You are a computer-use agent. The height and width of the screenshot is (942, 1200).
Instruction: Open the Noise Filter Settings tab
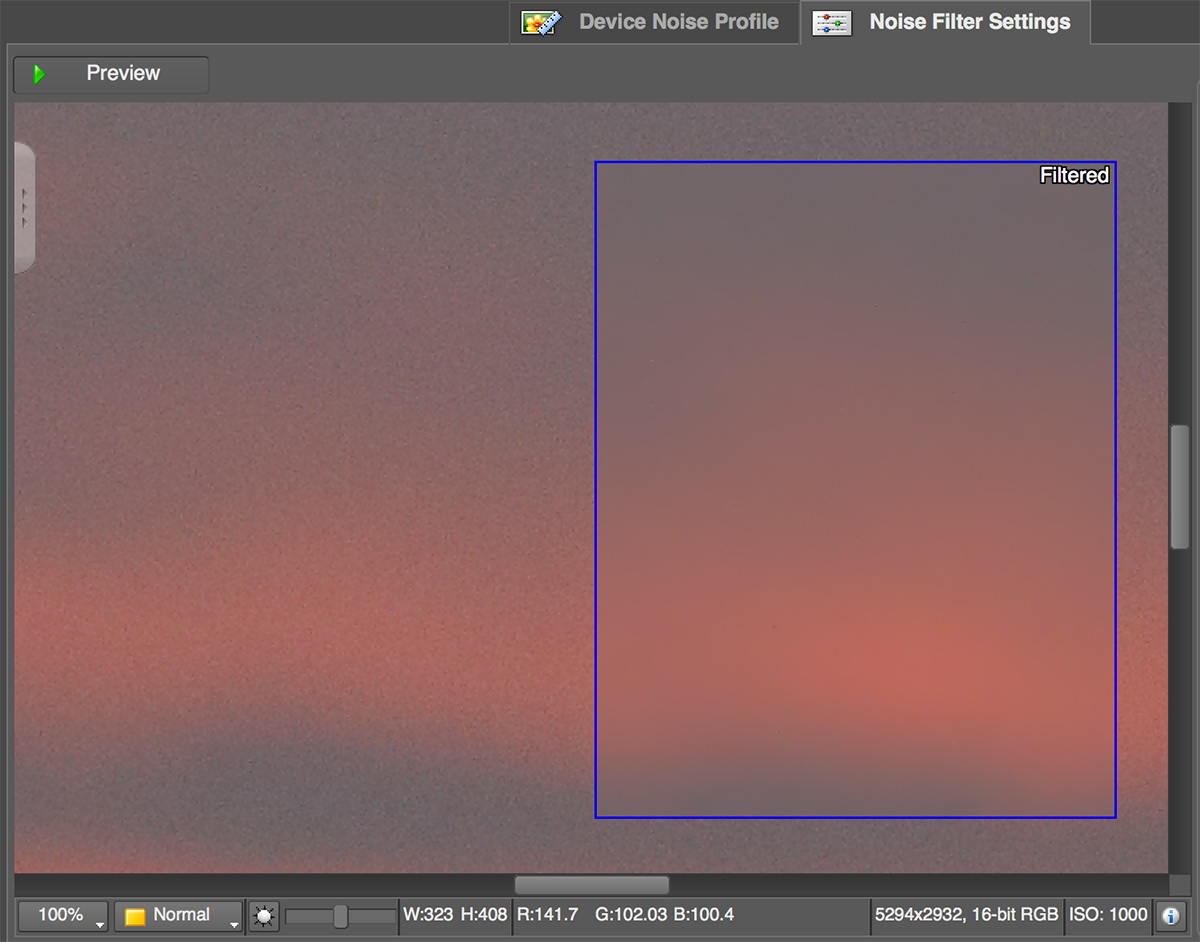click(945, 22)
